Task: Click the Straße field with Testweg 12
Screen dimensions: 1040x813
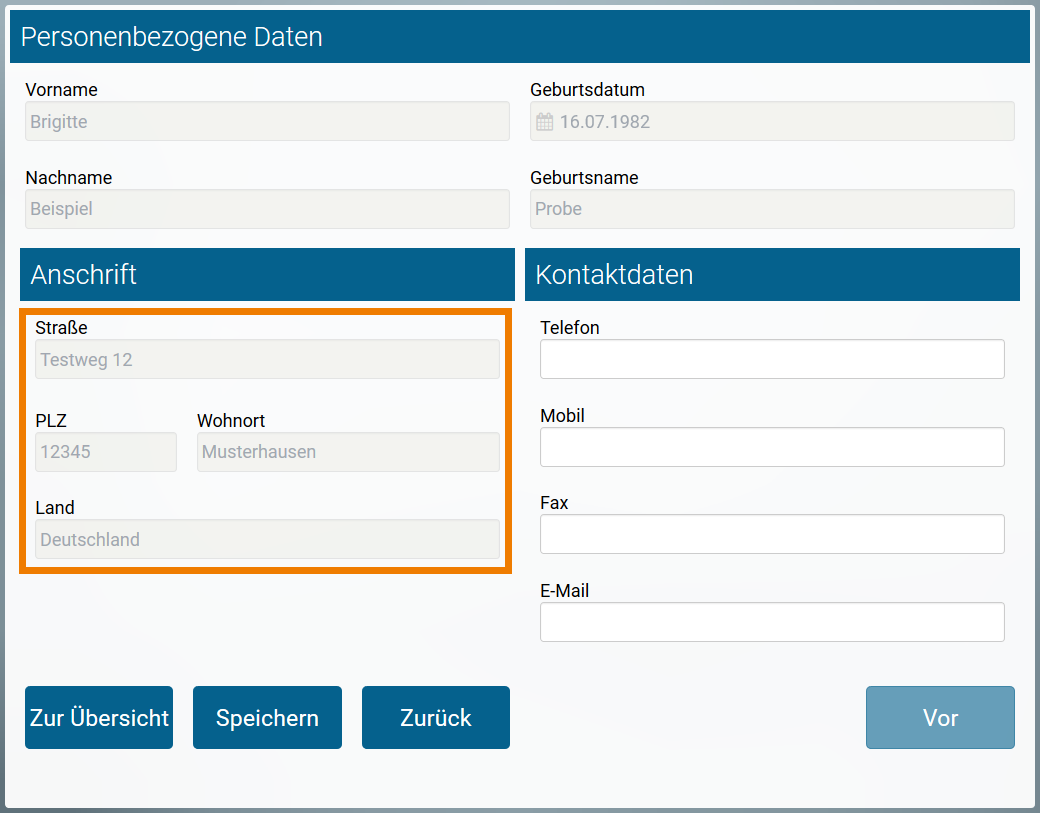Action: click(267, 360)
